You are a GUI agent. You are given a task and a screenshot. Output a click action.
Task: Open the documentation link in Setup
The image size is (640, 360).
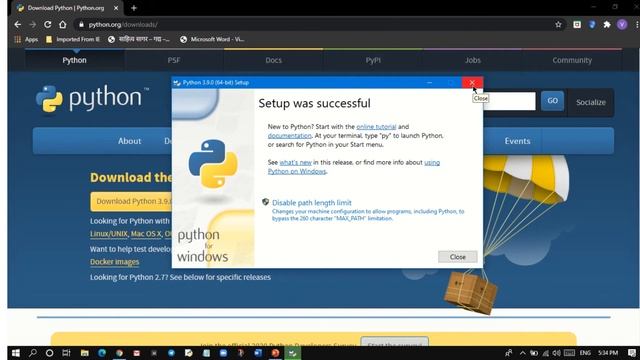pyautogui.click(x=289, y=136)
